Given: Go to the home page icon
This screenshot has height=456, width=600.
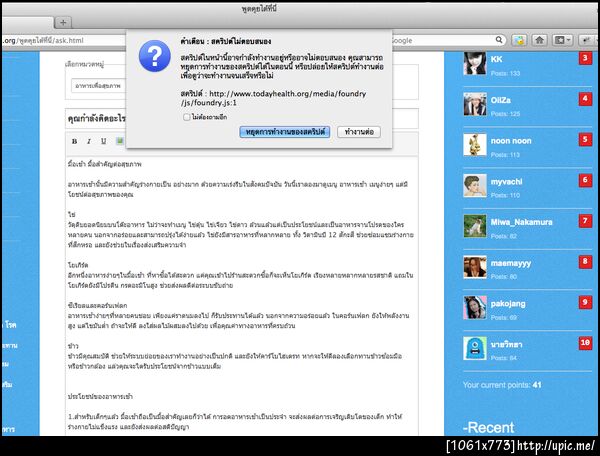Looking at the screenshot, I should pos(540,40).
